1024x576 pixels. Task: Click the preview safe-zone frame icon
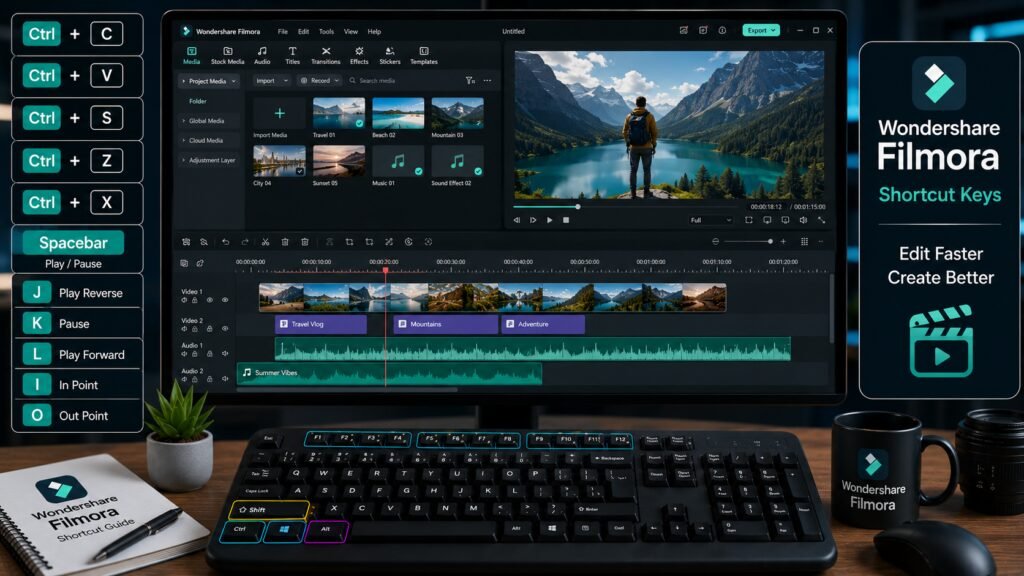pyautogui.click(x=748, y=220)
